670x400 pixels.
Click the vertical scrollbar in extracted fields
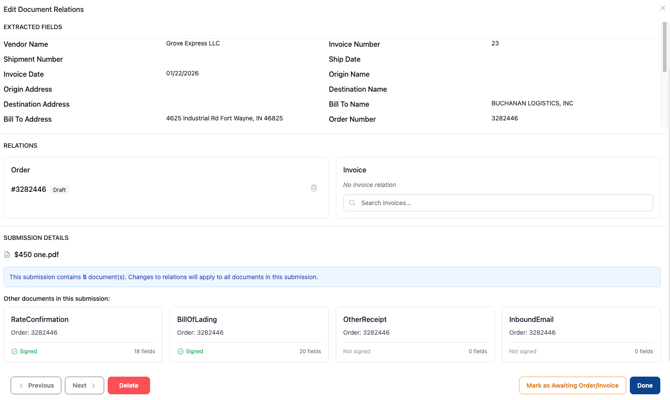(x=664, y=48)
